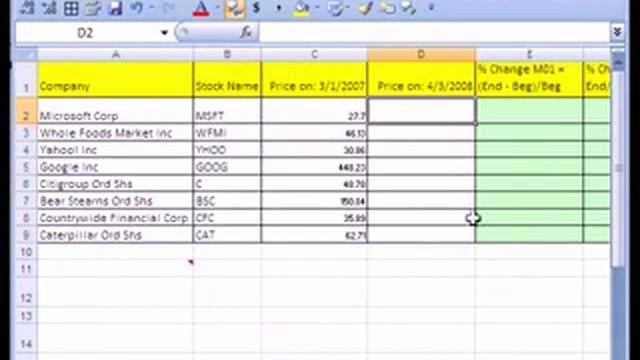Open the font color dropdown arrow
Image resolution: width=640 pixels, height=360 pixels.
tap(217, 8)
